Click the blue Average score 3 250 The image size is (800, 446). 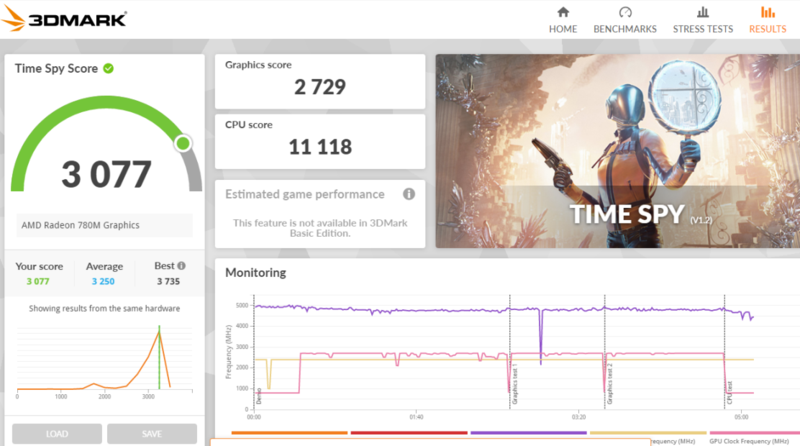click(x=104, y=282)
